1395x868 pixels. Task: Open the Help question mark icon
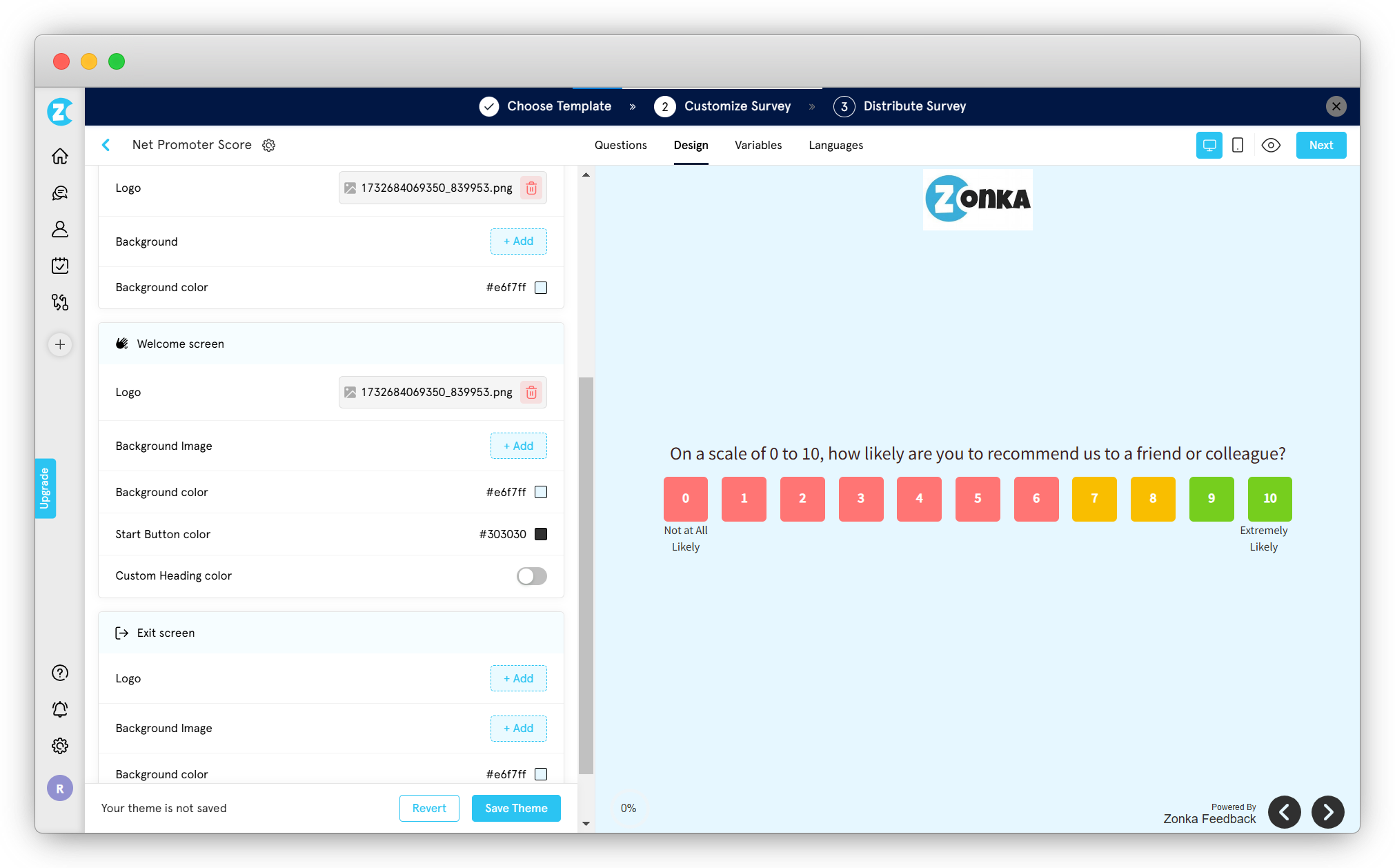pyautogui.click(x=60, y=673)
